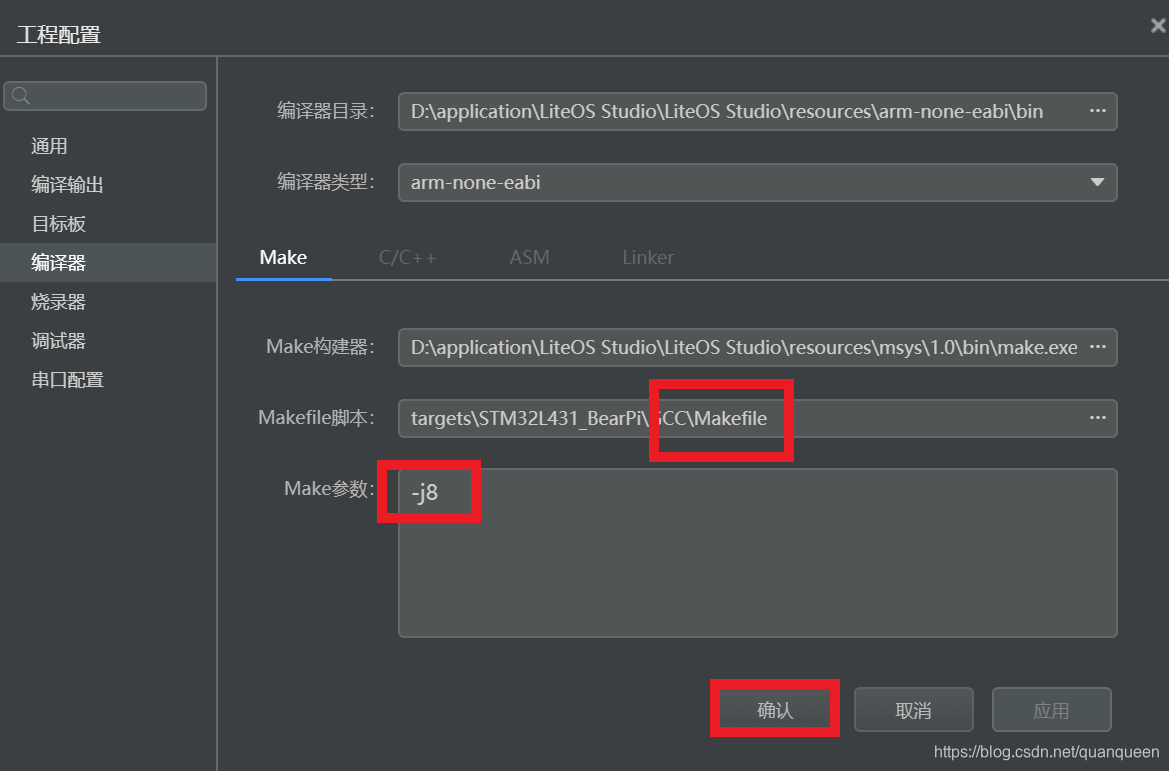Click the 应用 apply button
The image size is (1169, 771).
point(1051,710)
